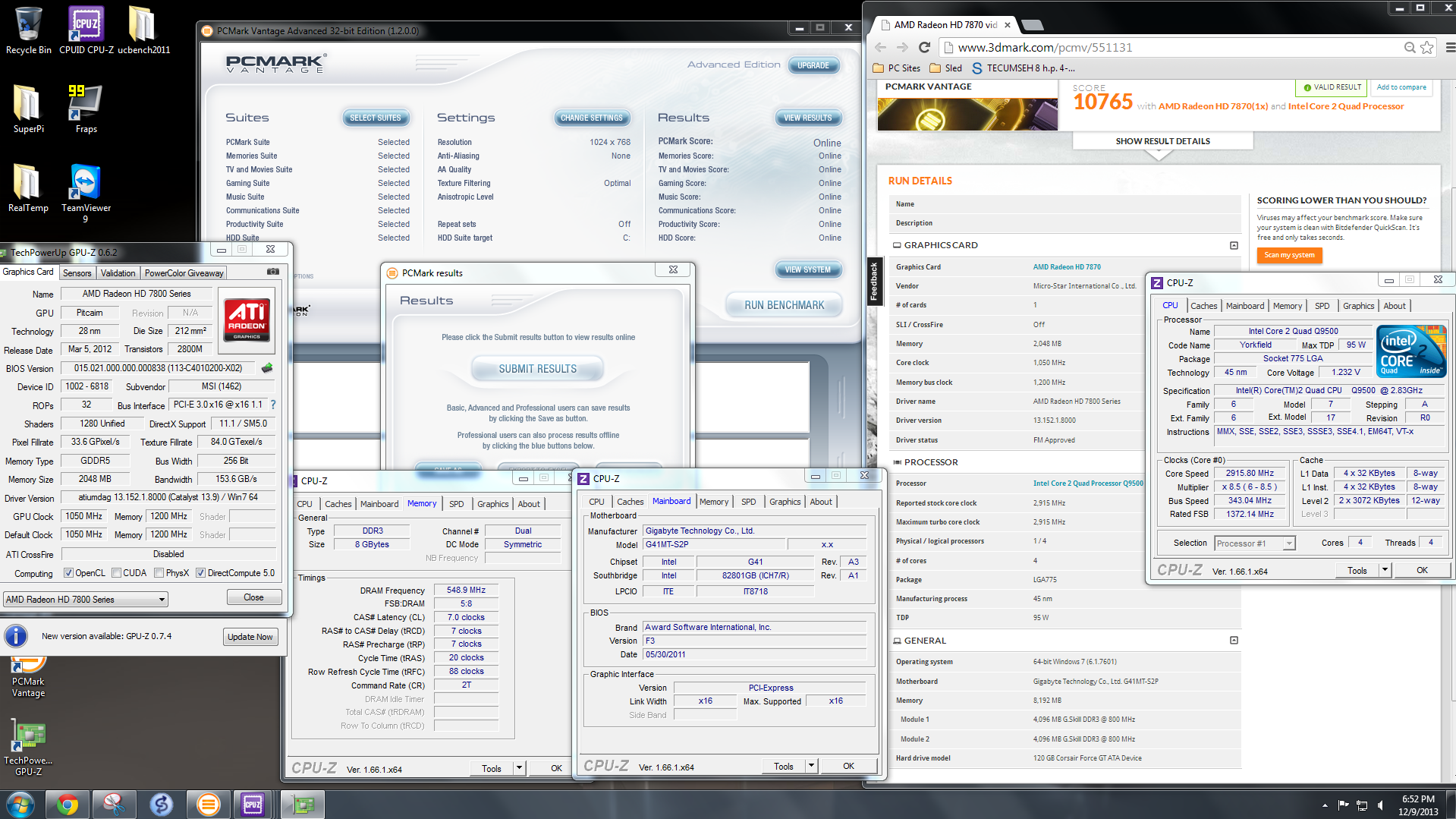Open RealTemp desktop folder
Viewport: 1456px width, 819px height.
pyautogui.click(x=28, y=187)
